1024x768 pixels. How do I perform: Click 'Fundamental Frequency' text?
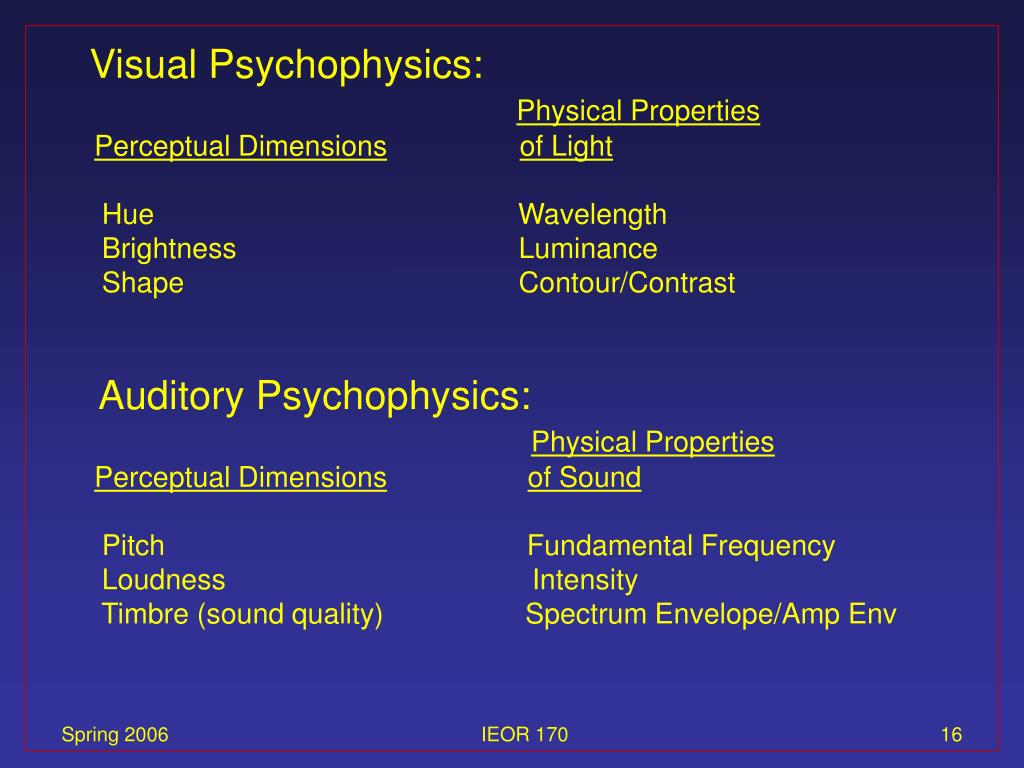[681, 546]
